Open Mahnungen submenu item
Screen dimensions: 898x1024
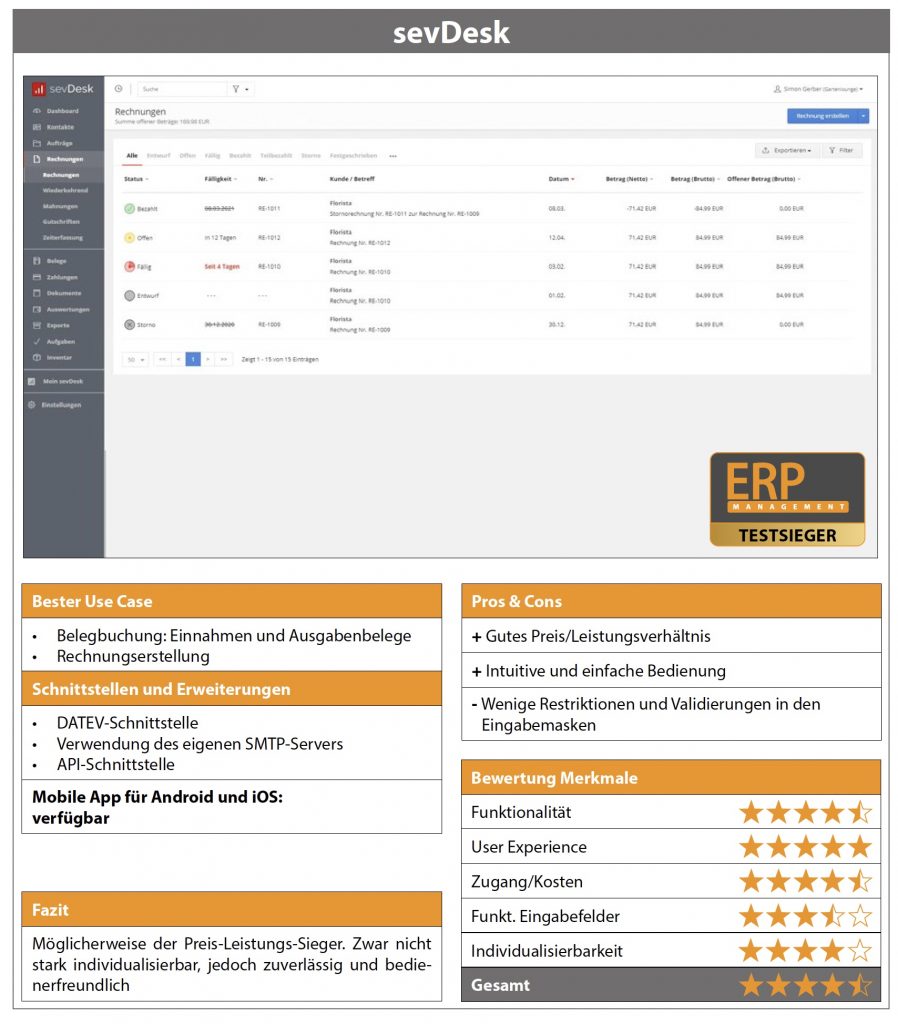[x=59, y=206]
